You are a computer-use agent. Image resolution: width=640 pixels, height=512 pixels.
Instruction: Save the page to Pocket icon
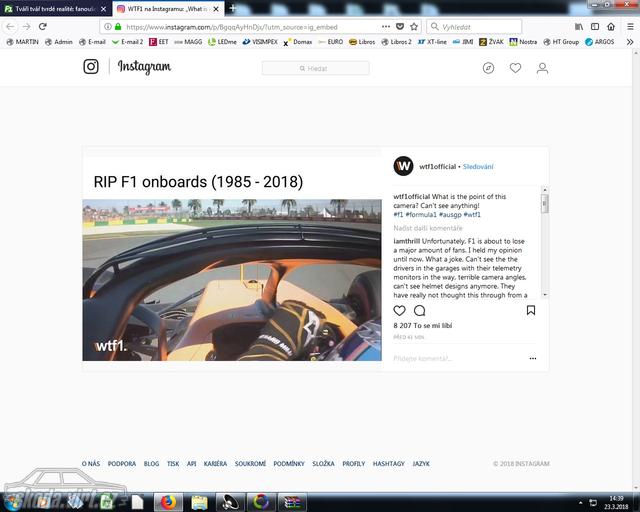400,27
